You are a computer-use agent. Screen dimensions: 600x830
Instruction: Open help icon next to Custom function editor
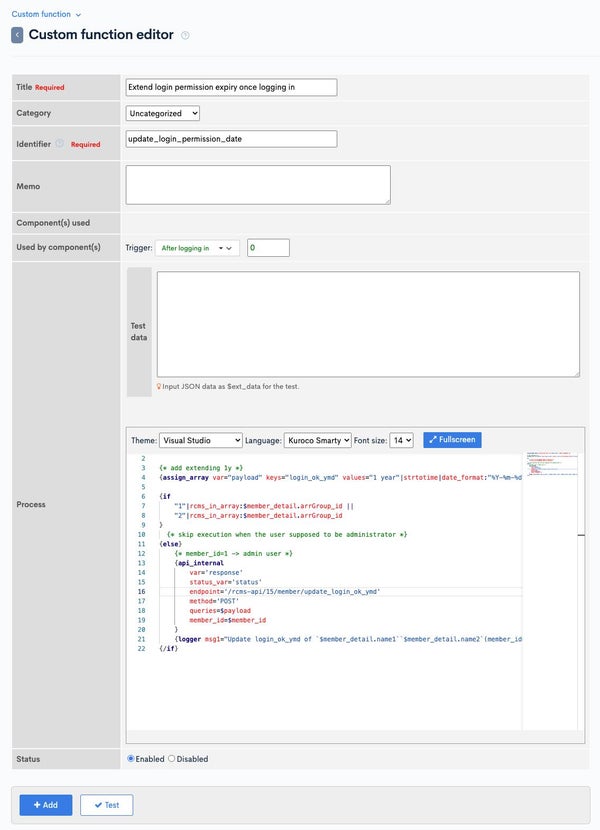click(x=185, y=35)
